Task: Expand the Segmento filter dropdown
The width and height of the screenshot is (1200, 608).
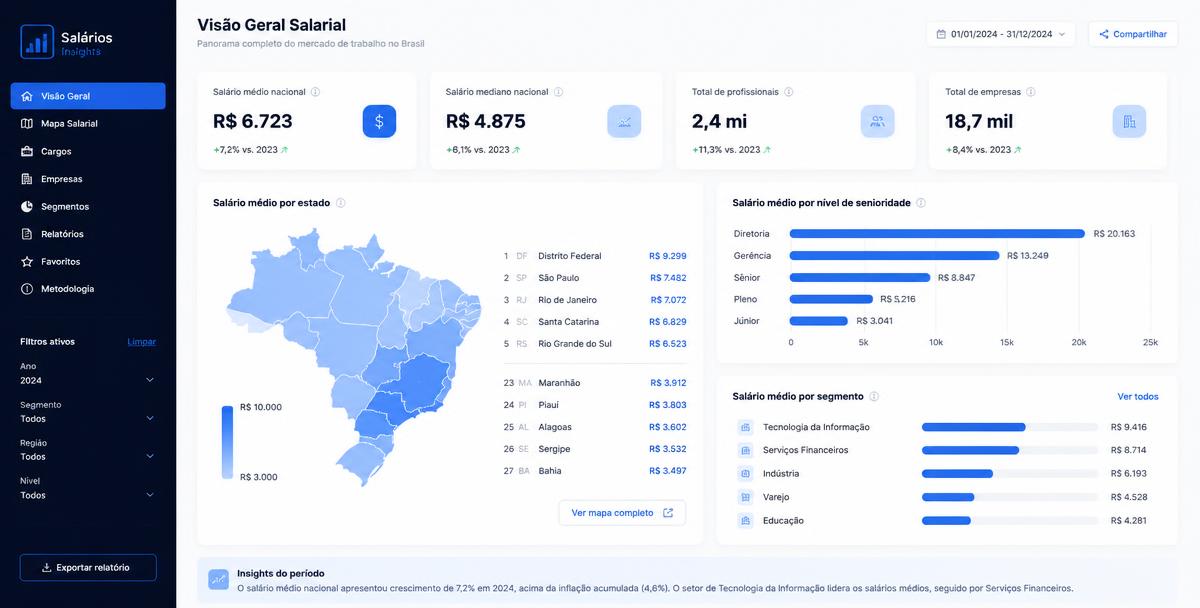Action: click(88, 418)
